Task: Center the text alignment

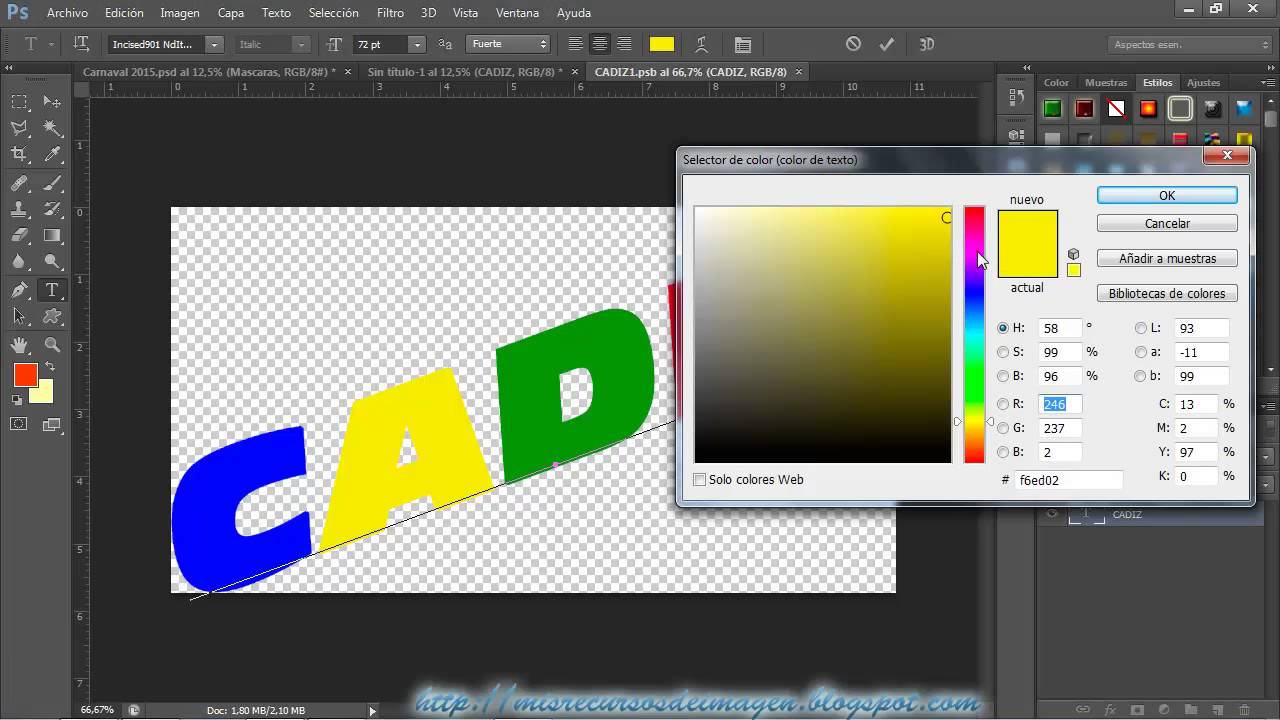Action: tap(600, 44)
